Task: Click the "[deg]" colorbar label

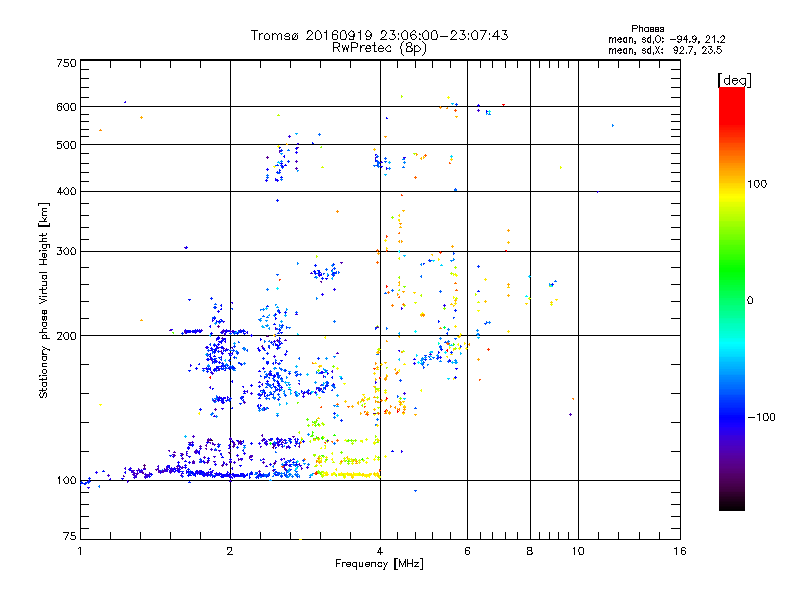Action: (734, 80)
